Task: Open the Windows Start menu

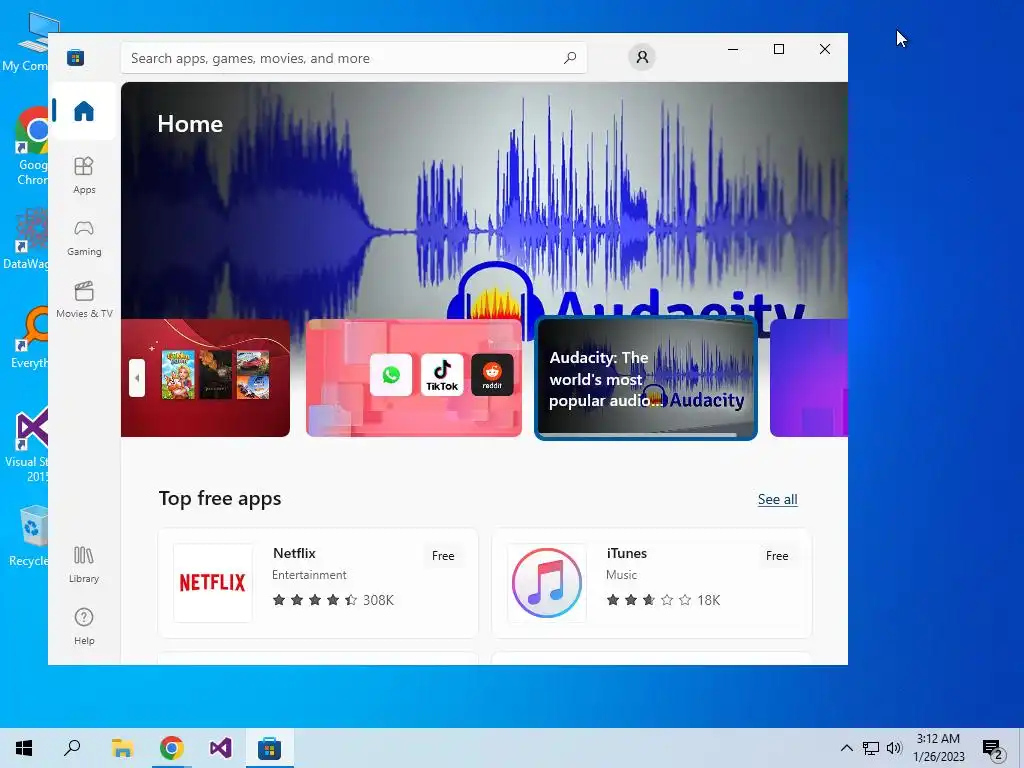Action: (24, 748)
